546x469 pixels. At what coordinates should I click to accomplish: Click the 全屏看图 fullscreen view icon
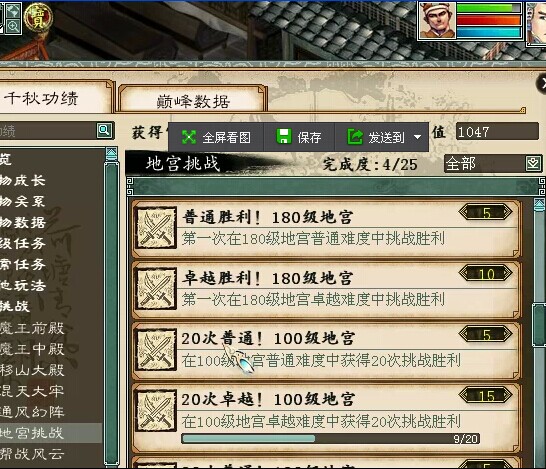pos(189,137)
